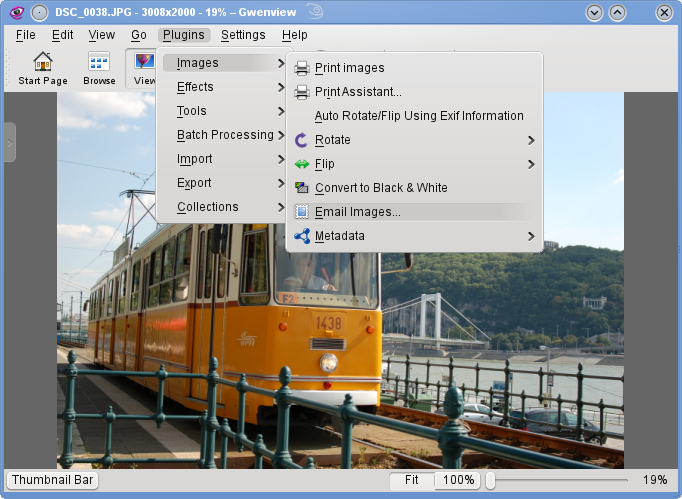Toggle Fit zoom button

(x=411, y=480)
